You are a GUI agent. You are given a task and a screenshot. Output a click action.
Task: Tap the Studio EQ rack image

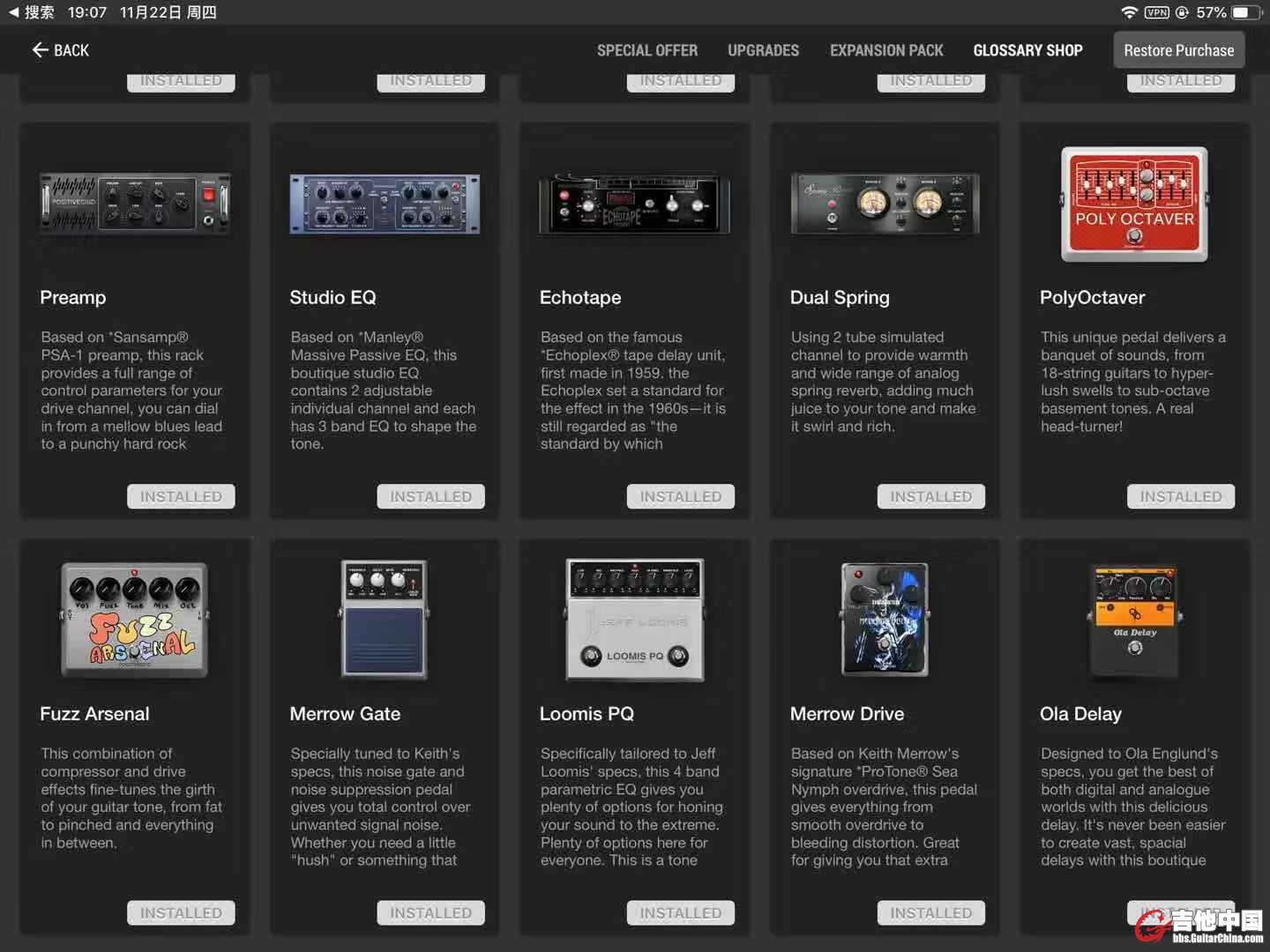point(385,204)
